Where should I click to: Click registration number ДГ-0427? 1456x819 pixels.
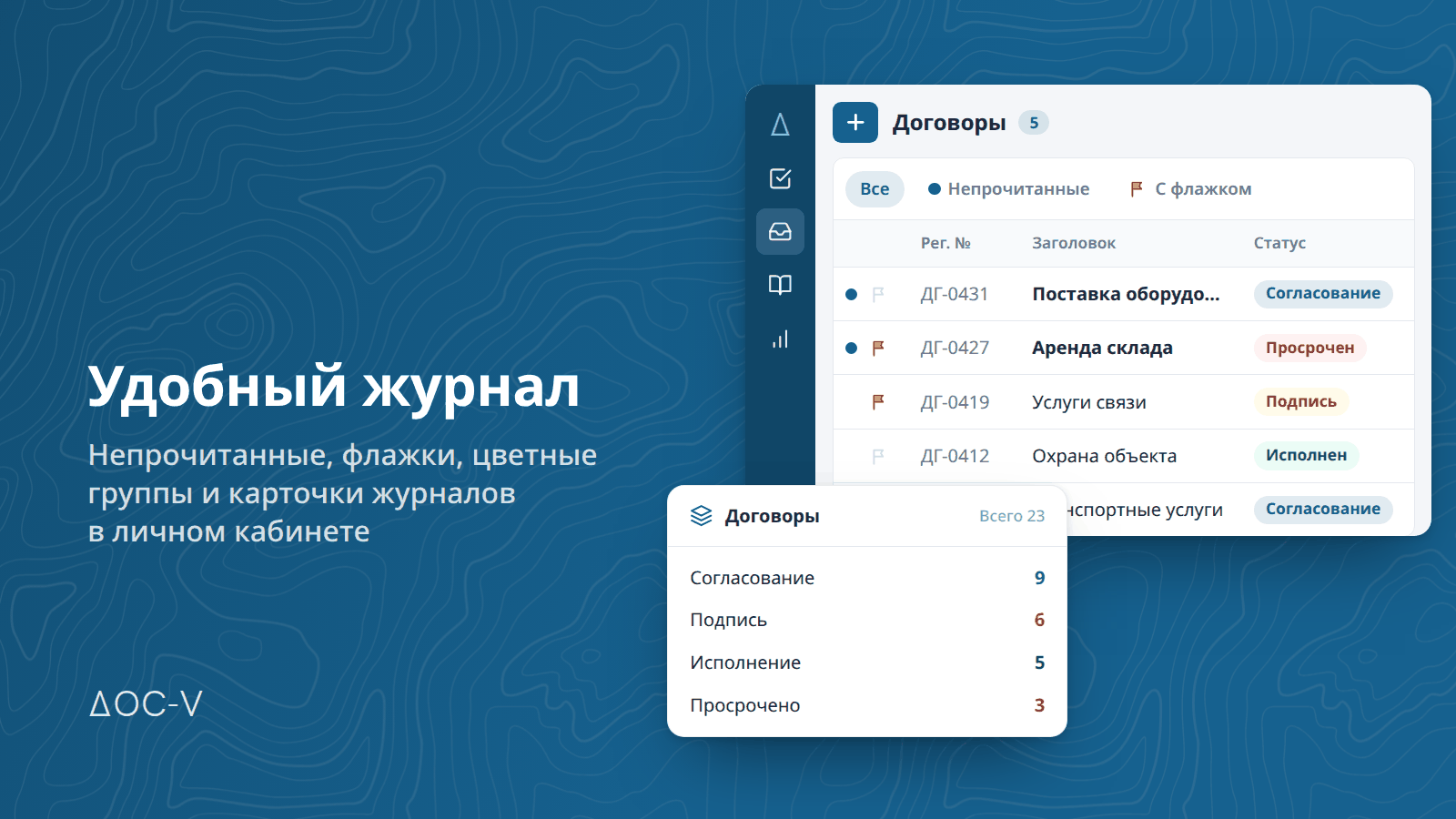coord(955,348)
